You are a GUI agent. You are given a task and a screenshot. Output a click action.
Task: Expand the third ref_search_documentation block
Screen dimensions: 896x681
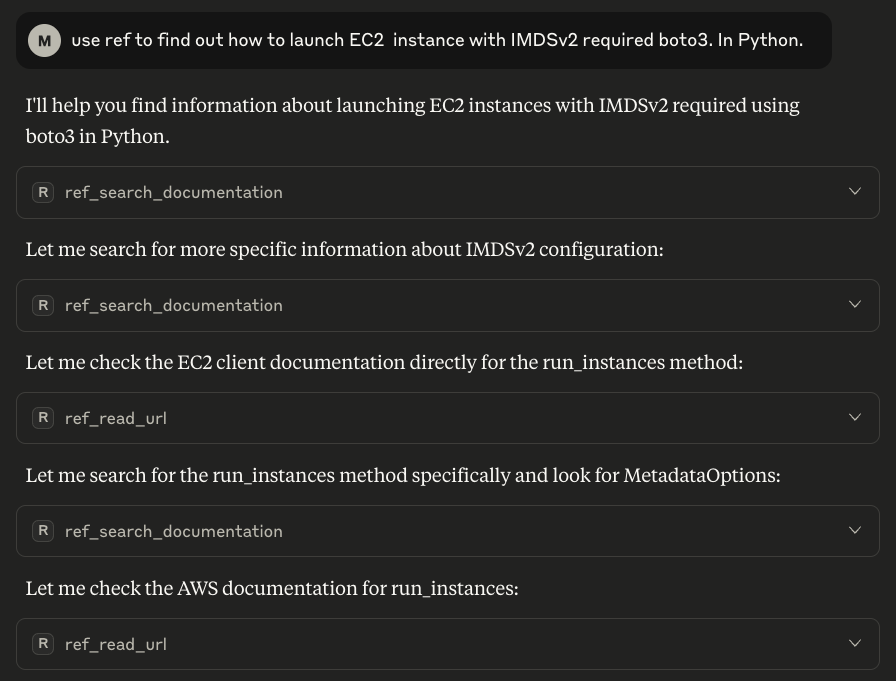tap(855, 530)
